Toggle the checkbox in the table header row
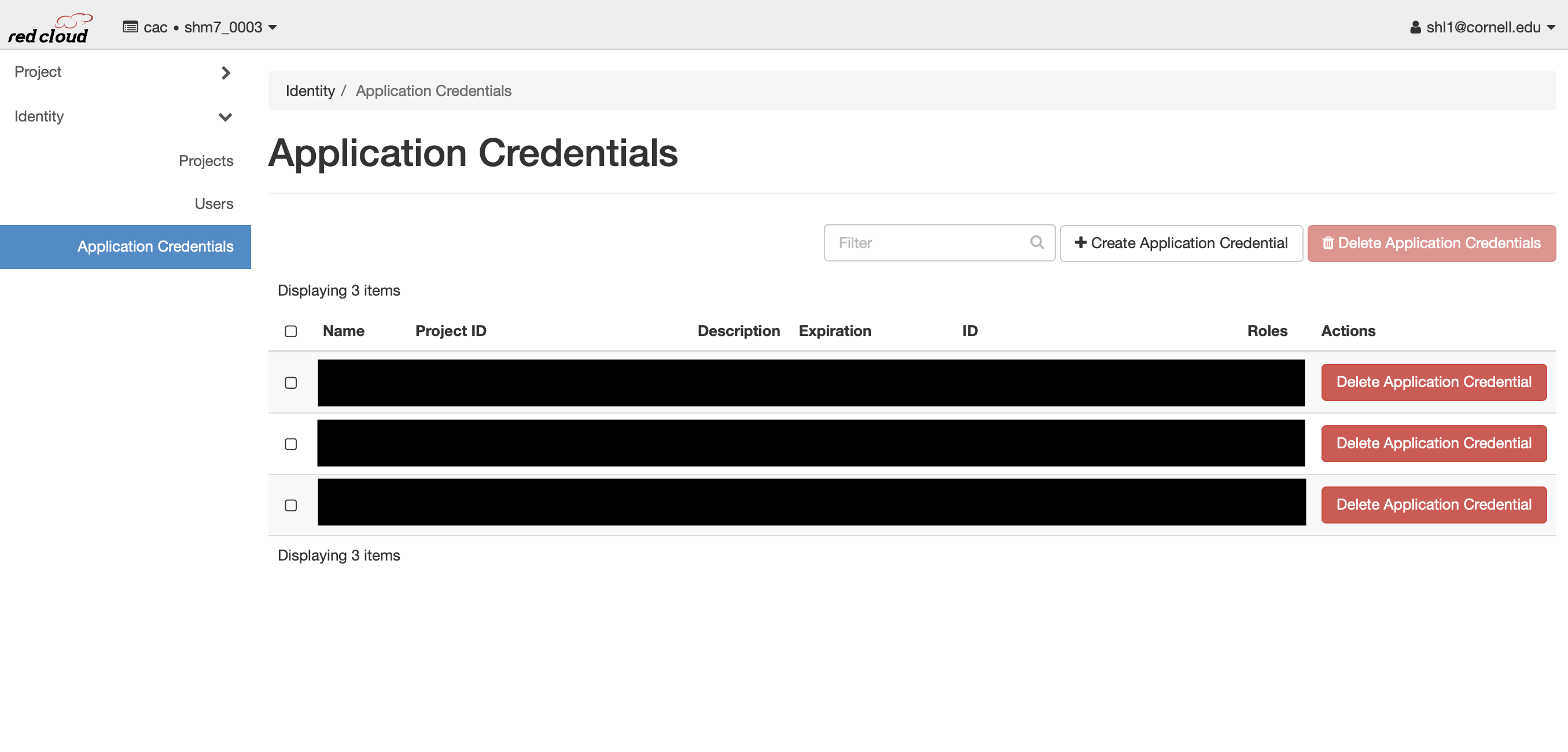The width and height of the screenshot is (1568, 752). pyautogui.click(x=290, y=331)
